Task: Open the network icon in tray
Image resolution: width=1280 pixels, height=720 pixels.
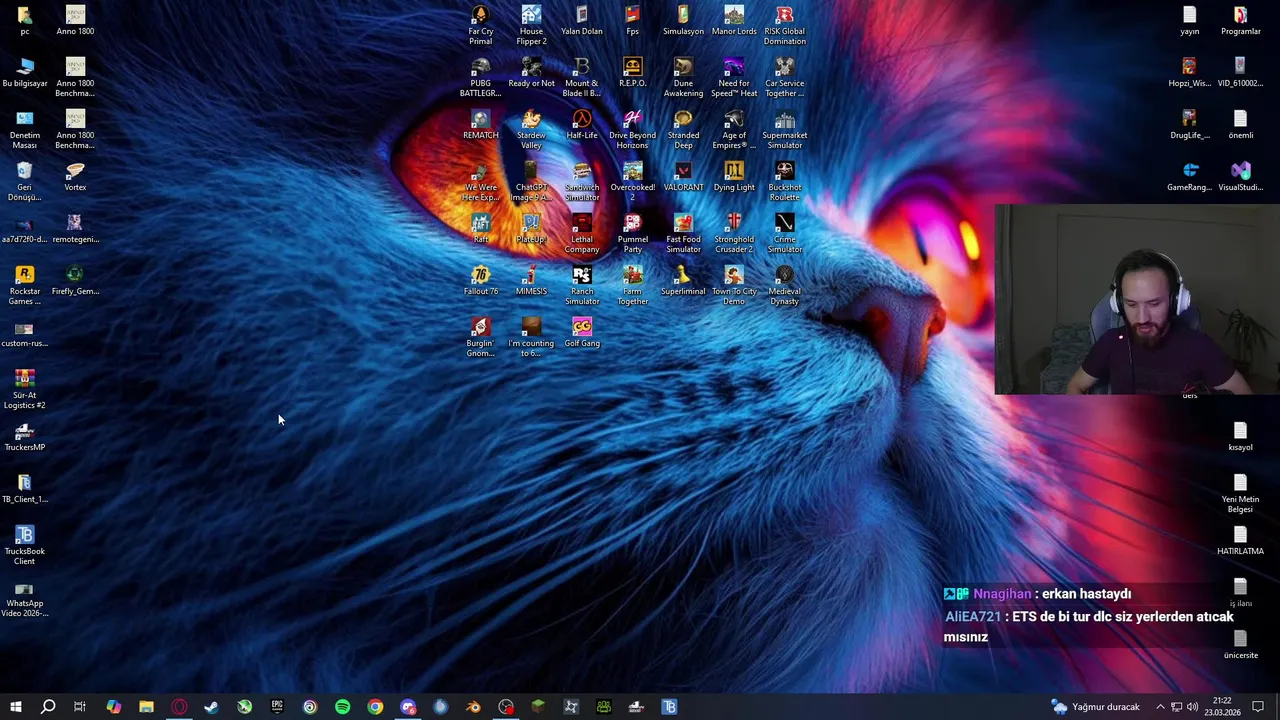Action: point(1176,707)
